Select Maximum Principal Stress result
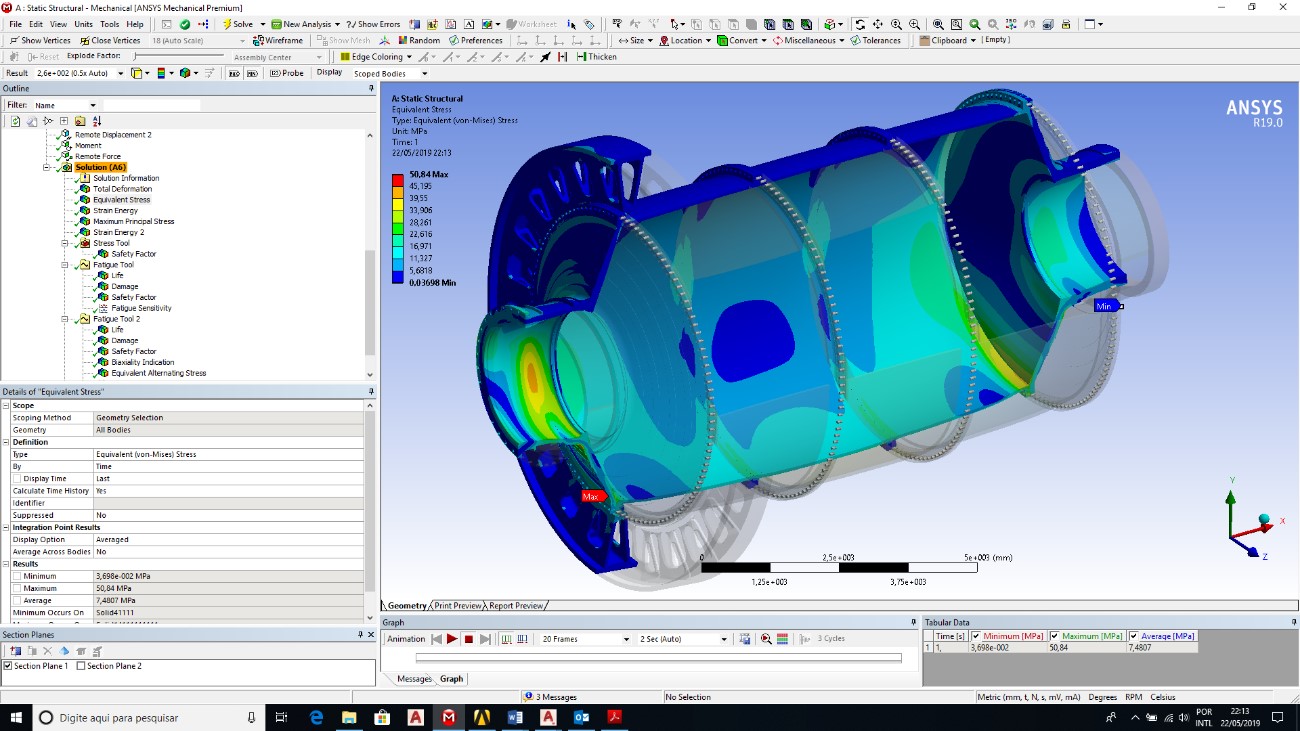This screenshot has width=1300, height=731. (x=134, y=222)
